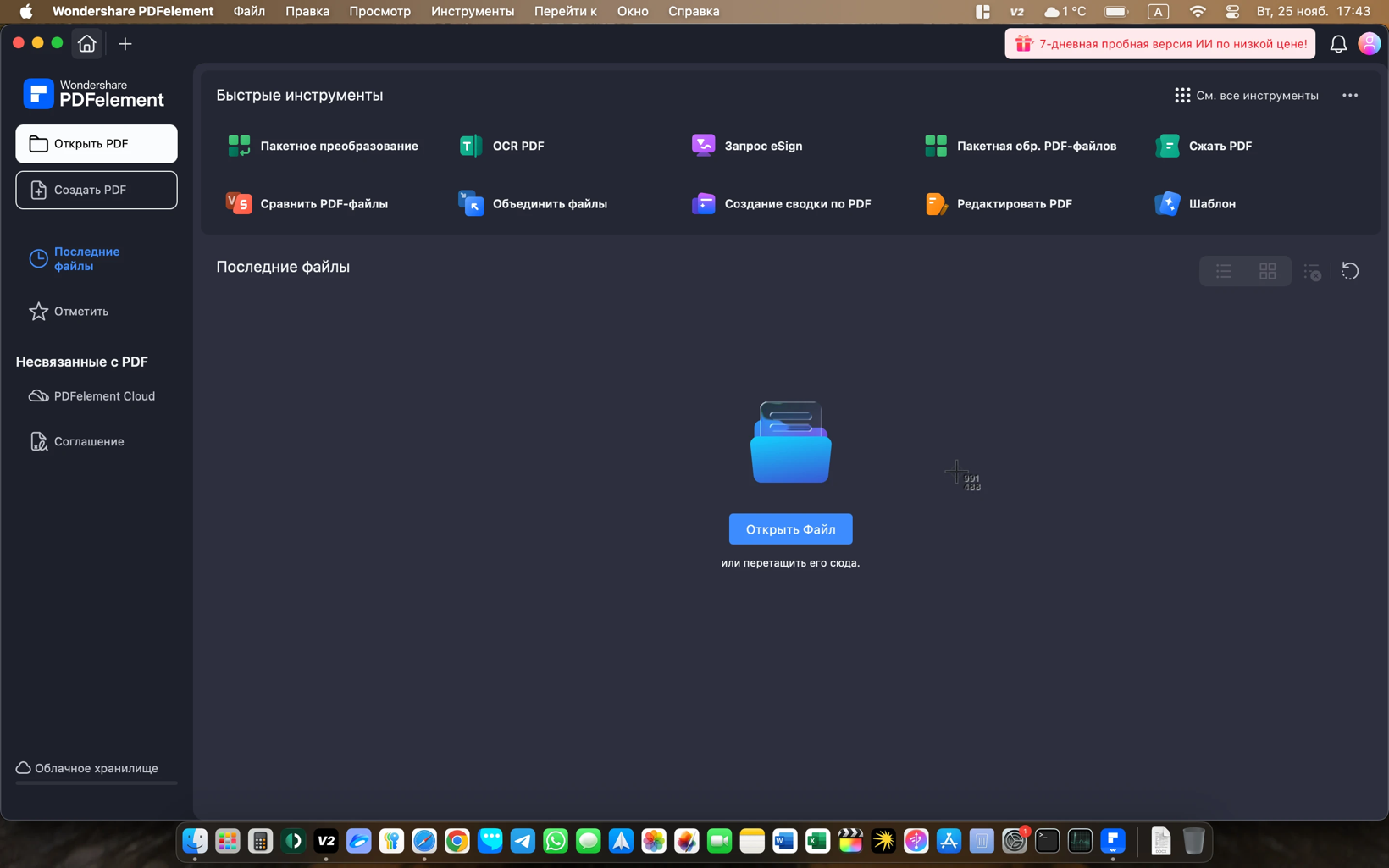
Task: Start Пакетная обр. PDF-файлов tool
Action: (x=1020, y=146)
